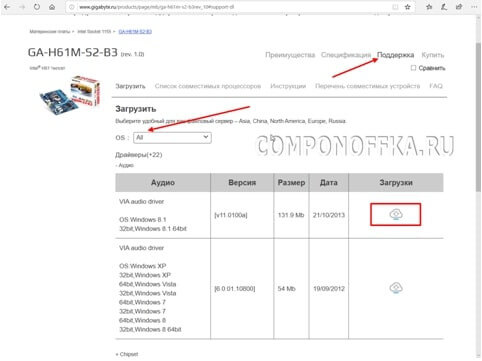Open the Инструкции sub-tab
482x361 pixels.
point(288,86)
